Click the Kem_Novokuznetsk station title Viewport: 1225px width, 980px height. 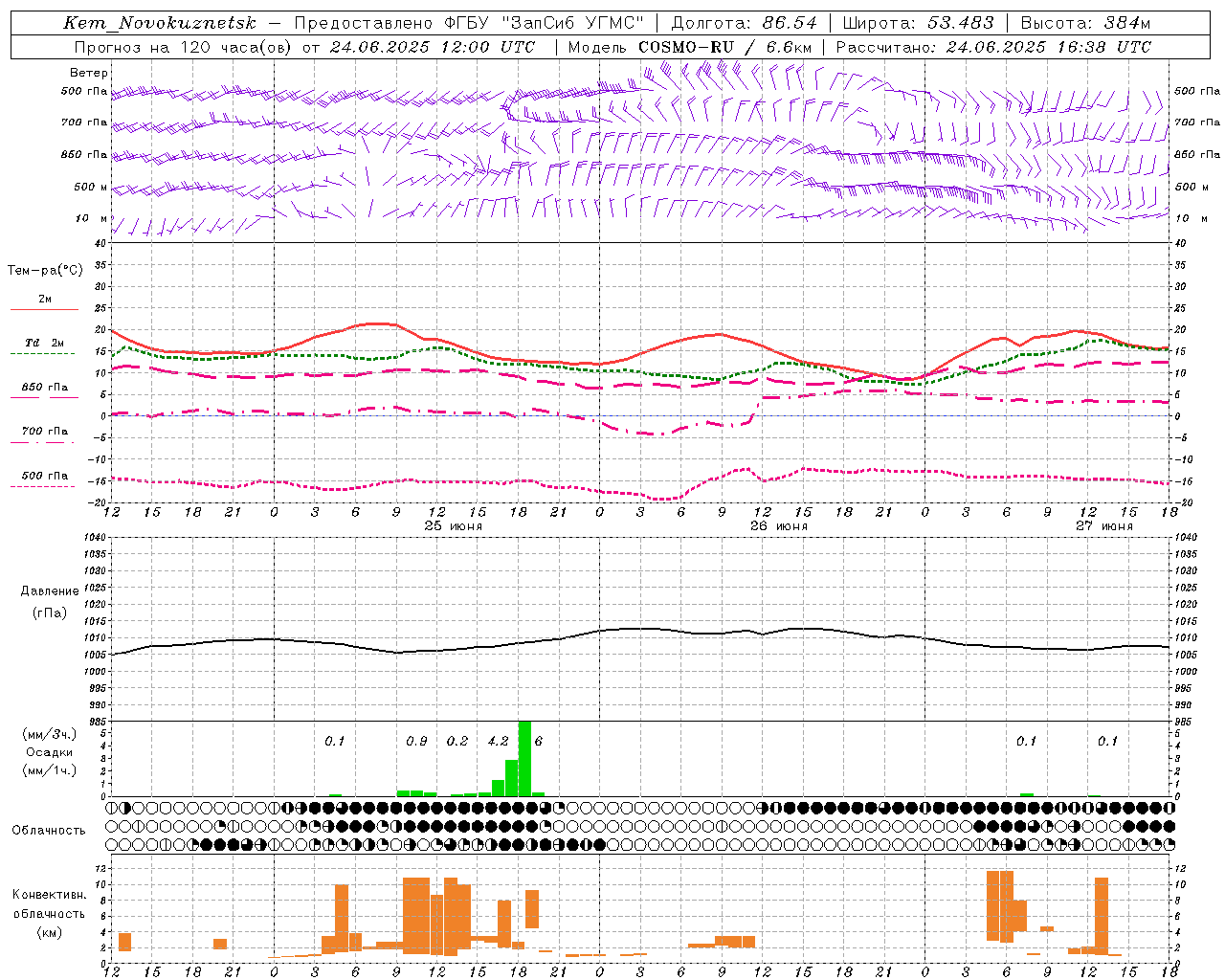pyautogui.click(x=160, y=23)
